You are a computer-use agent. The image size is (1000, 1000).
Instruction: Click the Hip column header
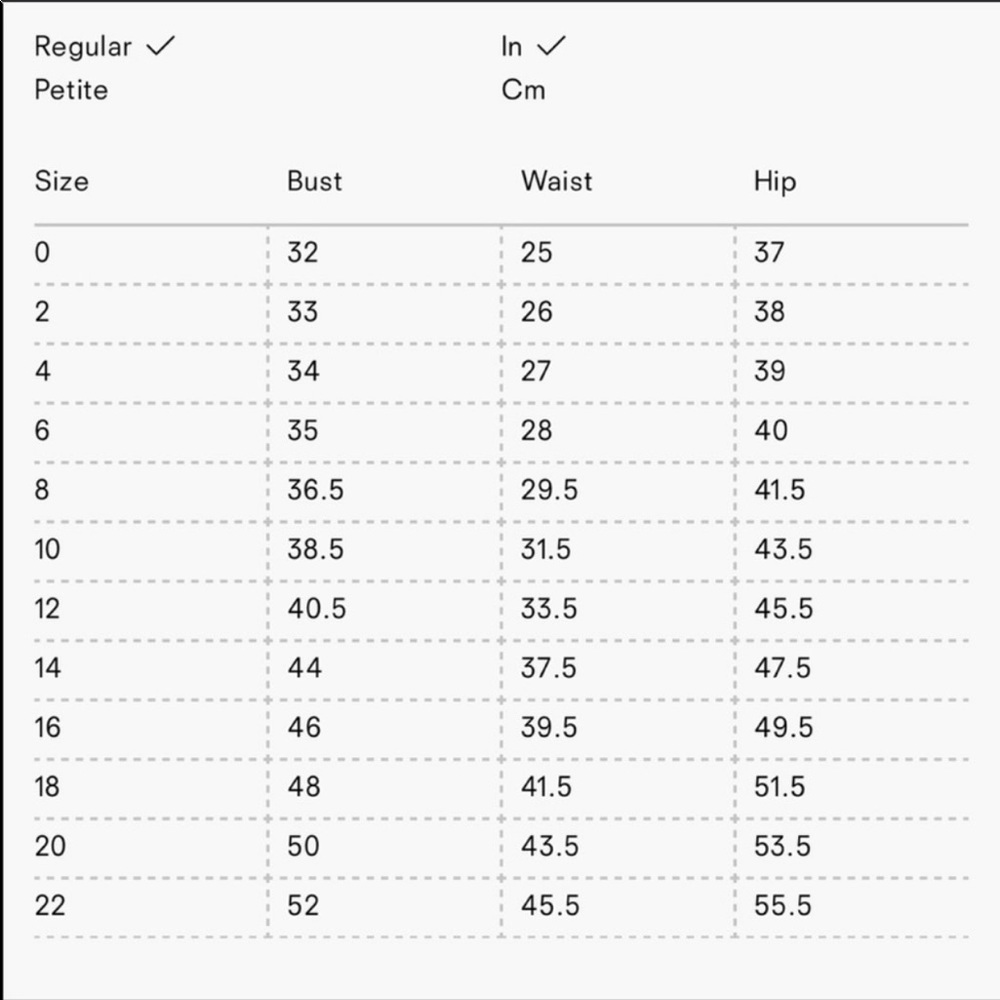coord(774,182)
